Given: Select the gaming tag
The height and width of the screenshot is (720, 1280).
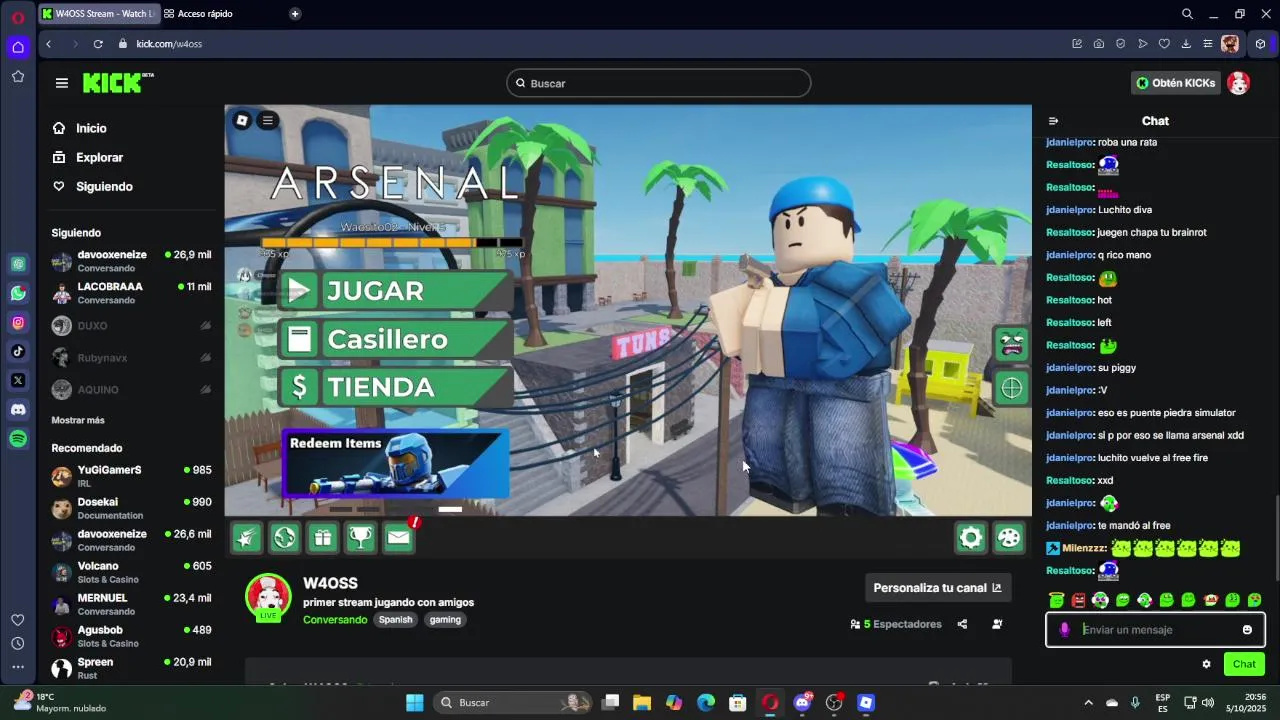Looking at the screenshot, I should point(445,620).
